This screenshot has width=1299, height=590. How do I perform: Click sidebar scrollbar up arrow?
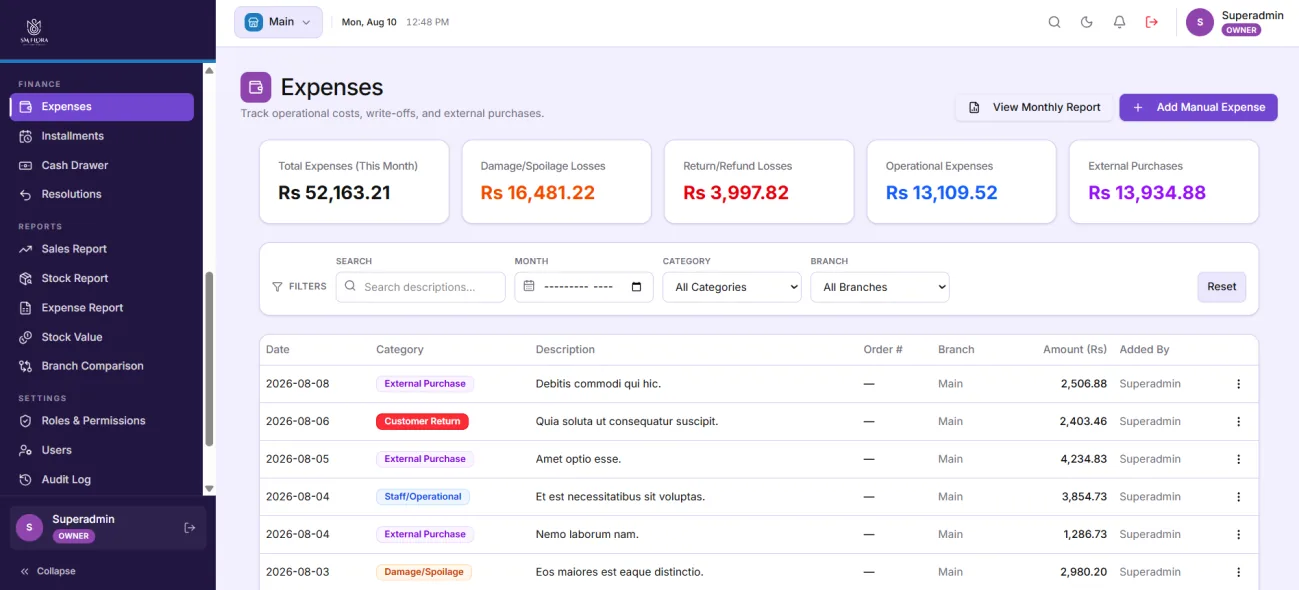point(209,70)
